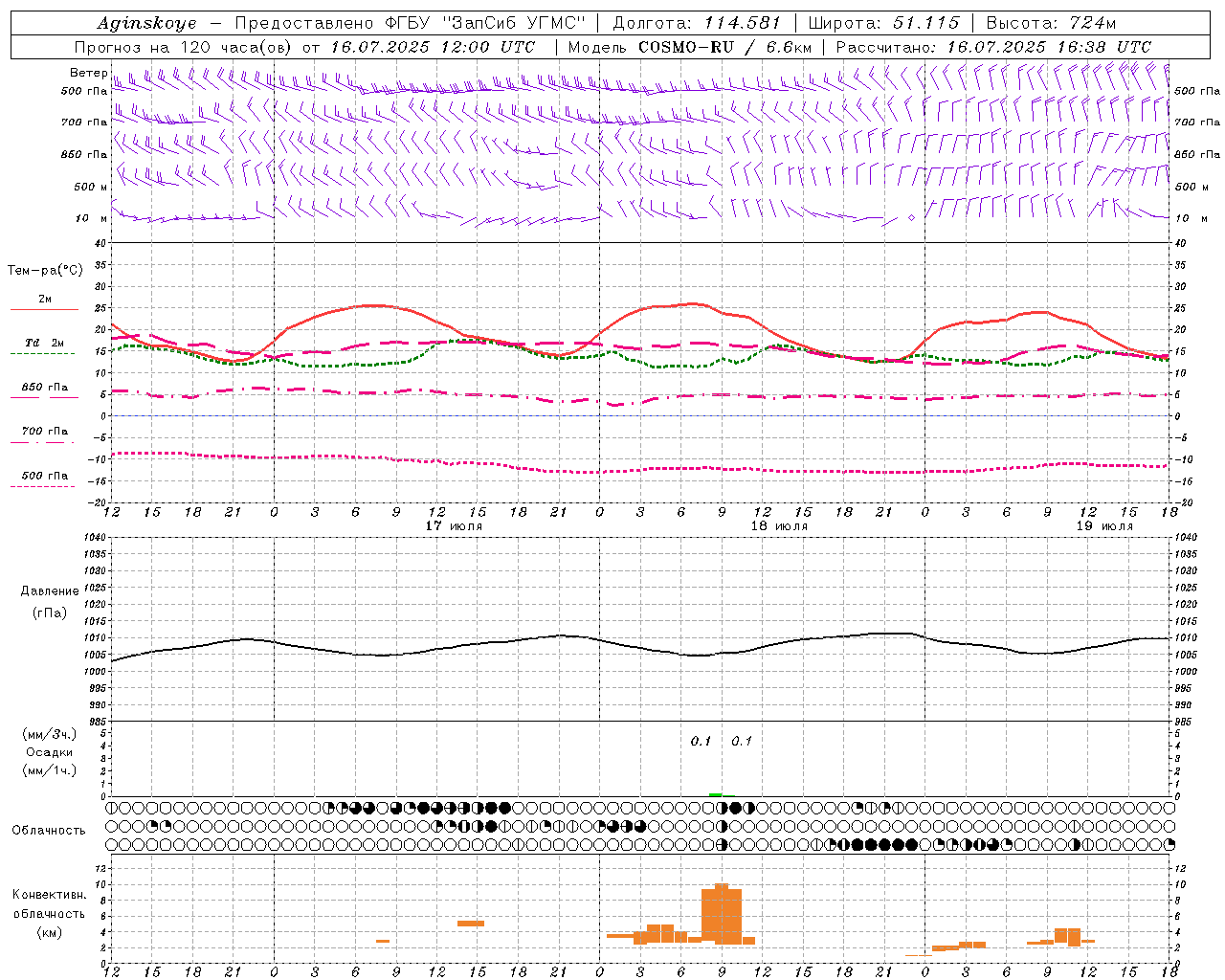Click "Прогноз на 120 часа(ов)" text
Viewport: 1225px width, 980px height.
tap(184, 47)
